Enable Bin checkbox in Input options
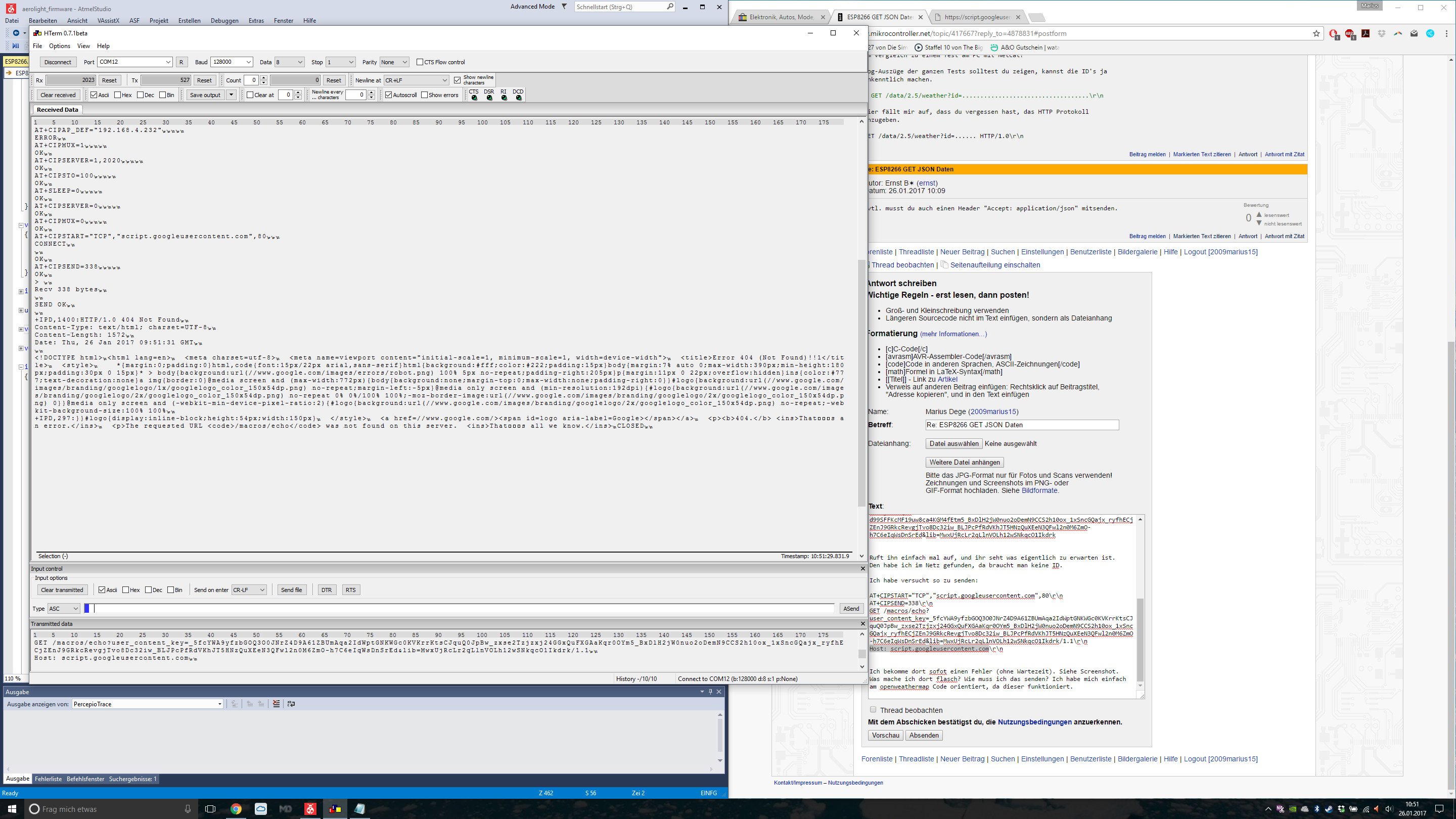The width and height of the screenshot is (1456, 819). click(171, 589)
